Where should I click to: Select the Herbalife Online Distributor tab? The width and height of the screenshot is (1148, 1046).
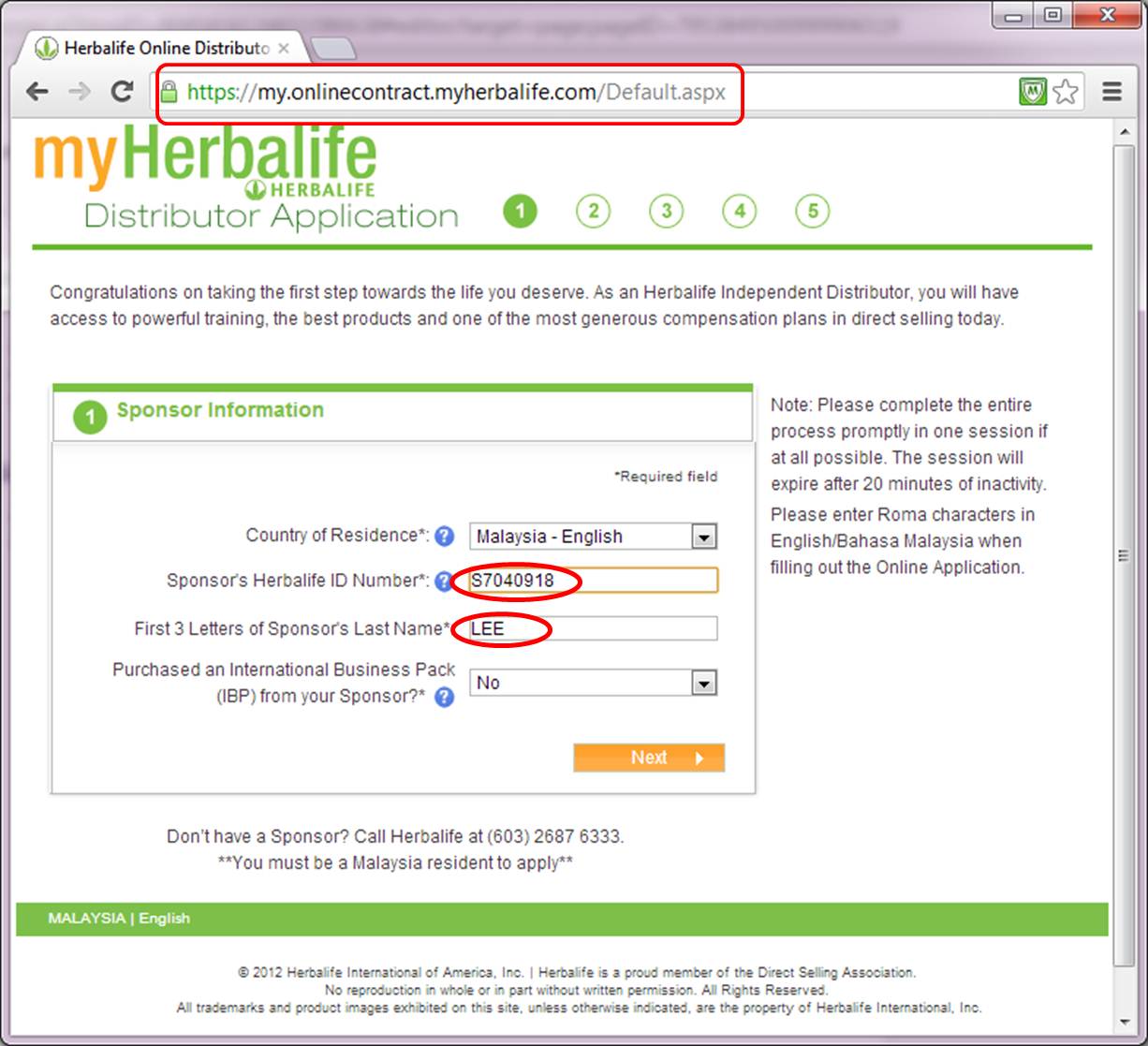(x=163, y=48)
